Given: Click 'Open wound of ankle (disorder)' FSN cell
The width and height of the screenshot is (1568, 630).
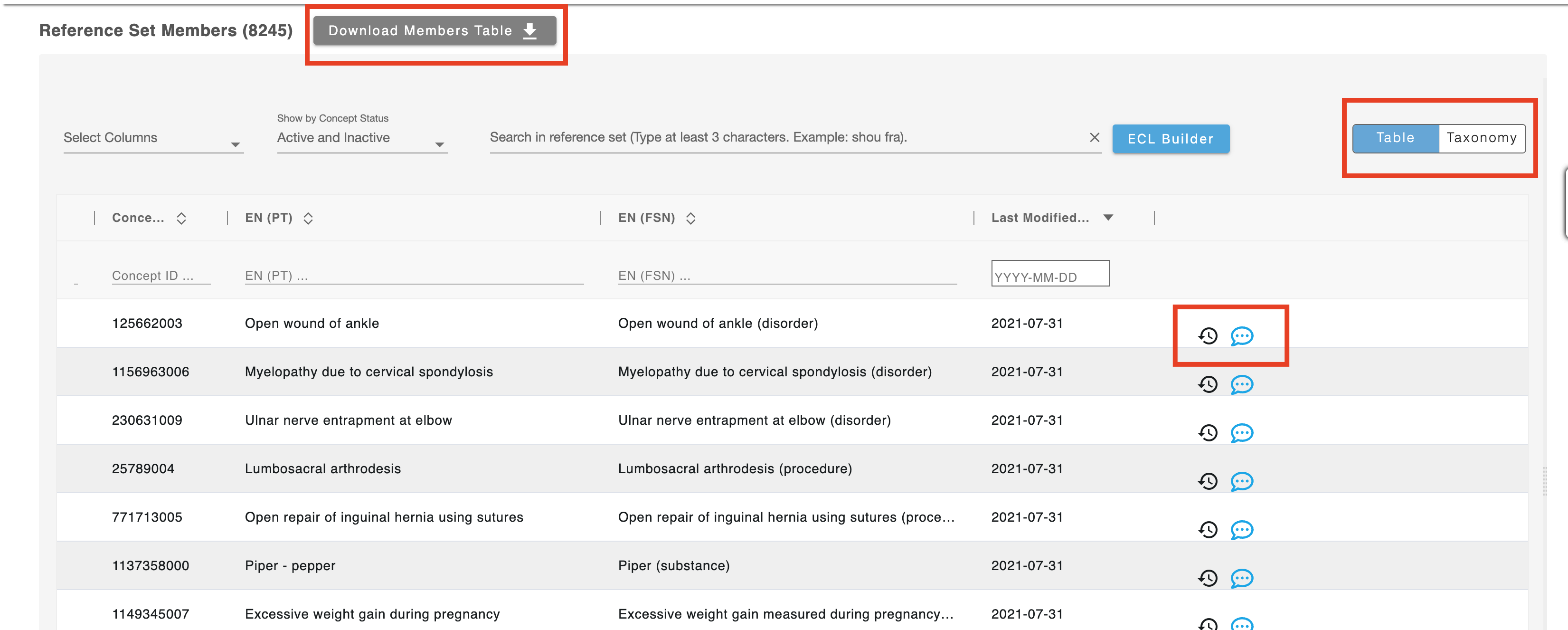Looking at the screenshot, I should pos(718,324).
